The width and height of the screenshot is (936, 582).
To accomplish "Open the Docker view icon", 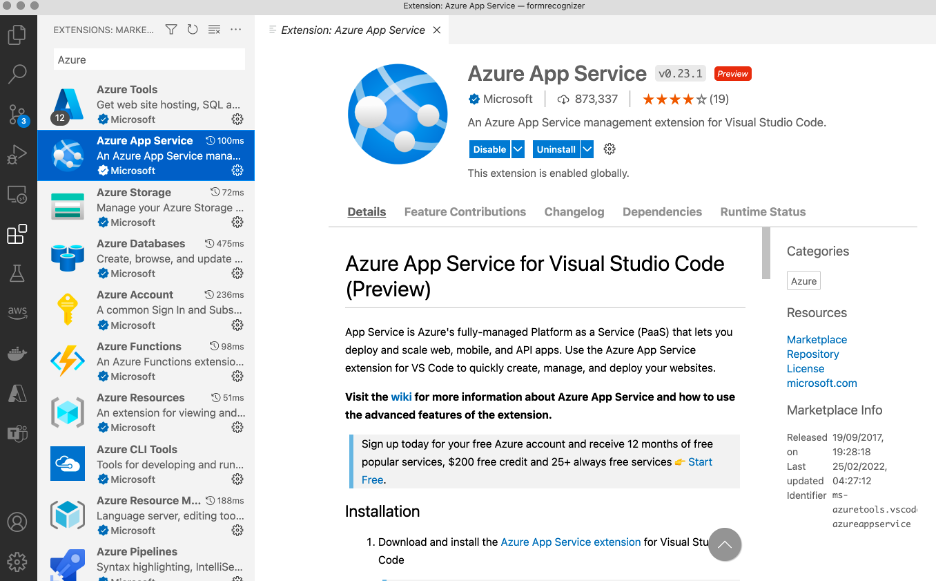I will [x=17, y=353].
